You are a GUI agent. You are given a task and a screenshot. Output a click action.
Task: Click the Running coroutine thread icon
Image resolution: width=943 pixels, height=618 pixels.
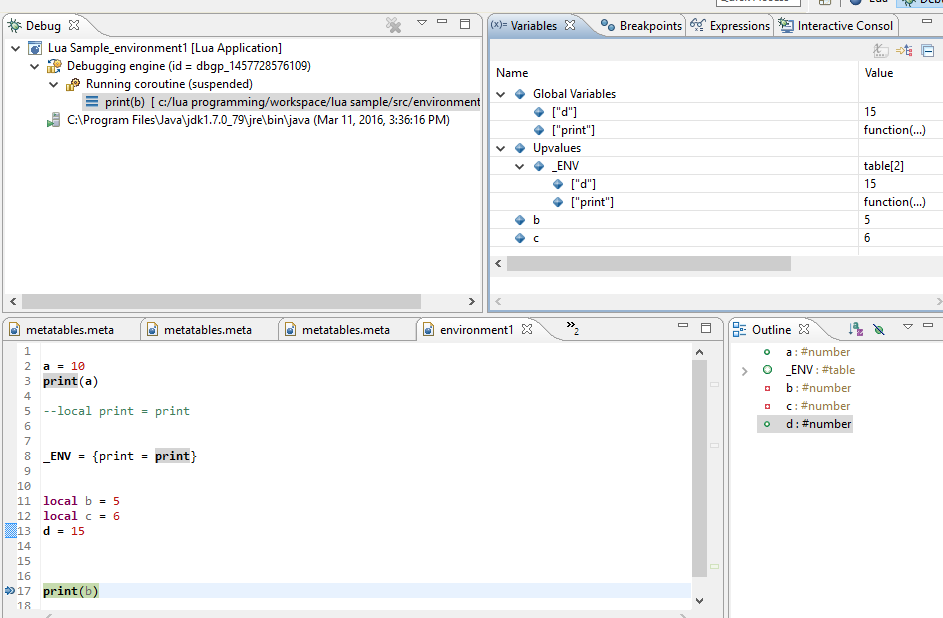(x=73, y=84)
